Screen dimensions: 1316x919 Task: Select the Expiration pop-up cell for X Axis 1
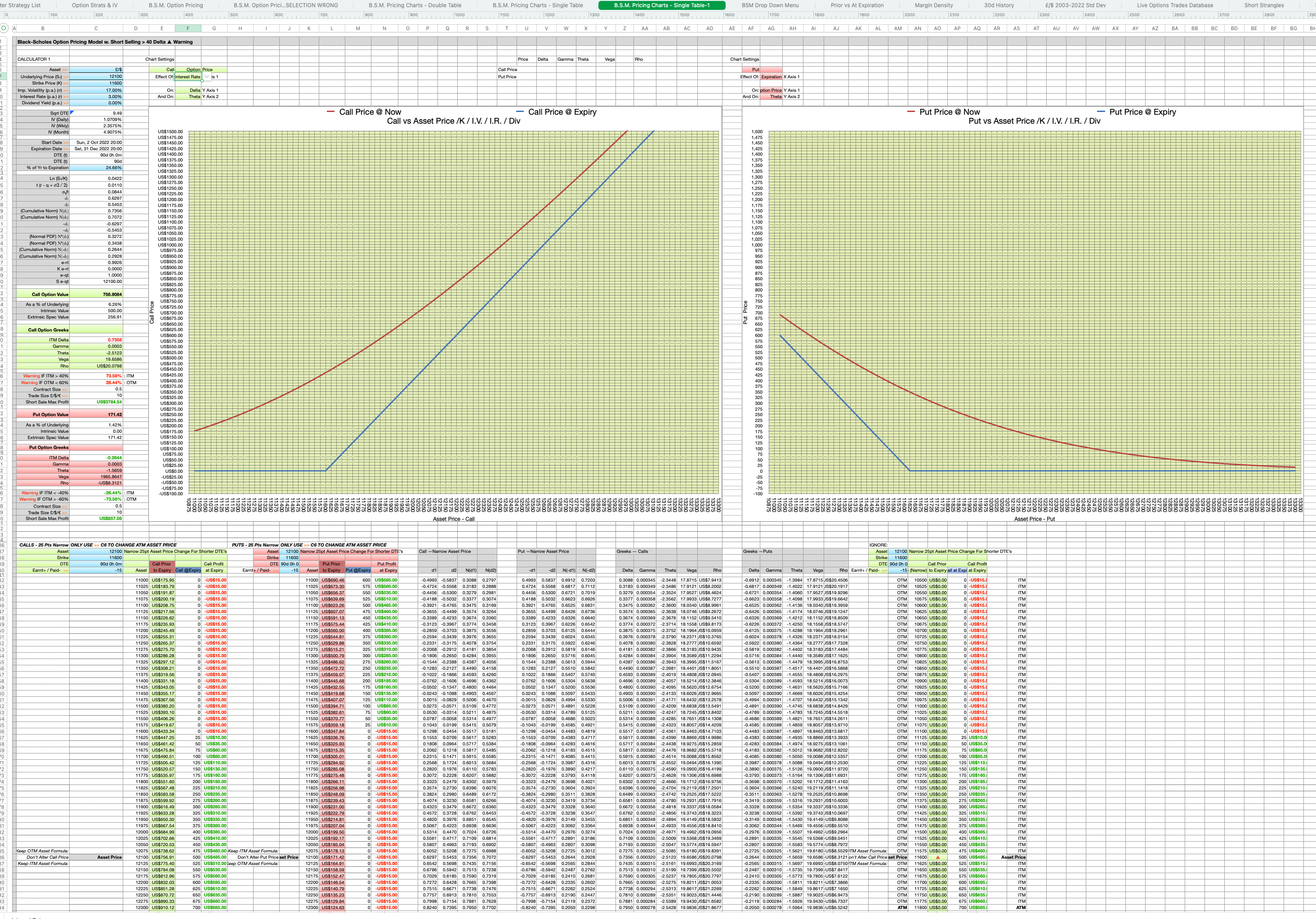(771, 77)
